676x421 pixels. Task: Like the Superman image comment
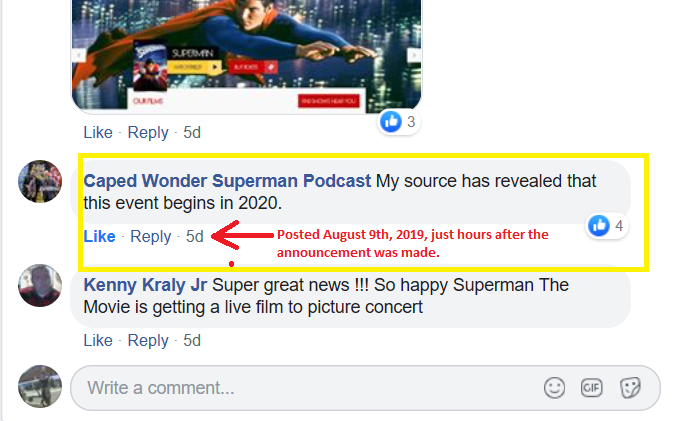98,132
